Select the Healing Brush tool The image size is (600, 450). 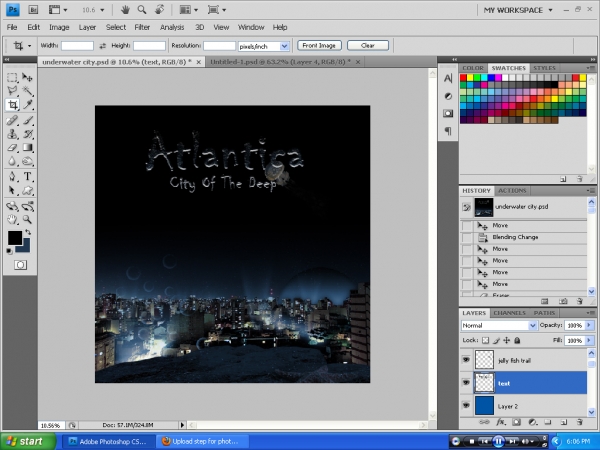tap(12, 121)
